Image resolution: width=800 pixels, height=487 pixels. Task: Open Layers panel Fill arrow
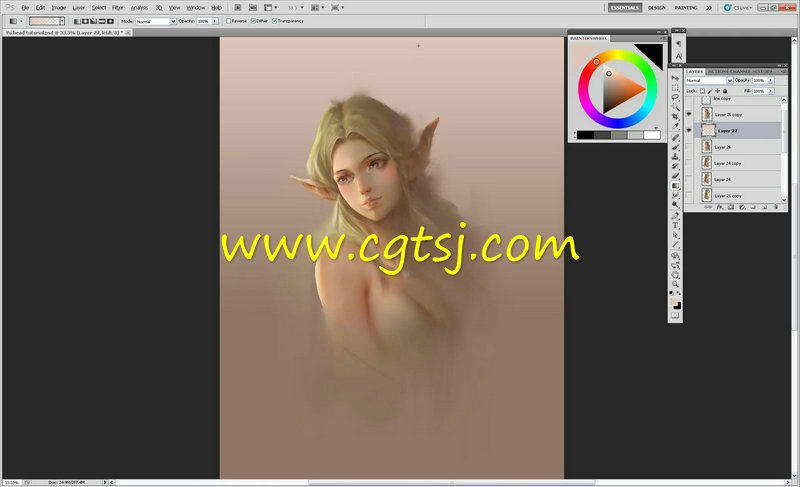tap(770, 91)
